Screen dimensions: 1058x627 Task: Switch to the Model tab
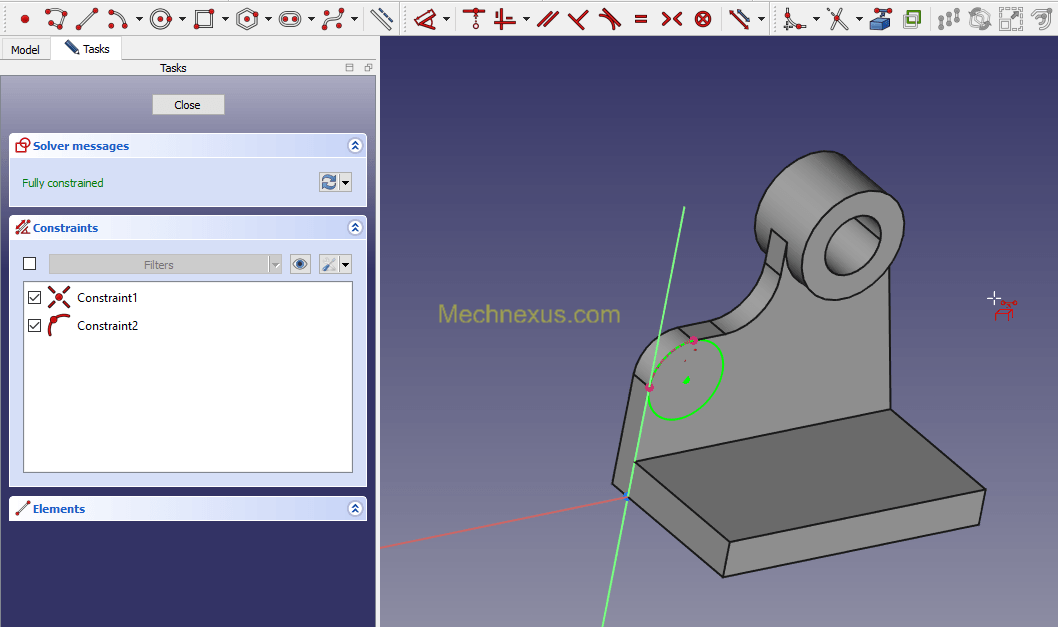tap(25, 49)
